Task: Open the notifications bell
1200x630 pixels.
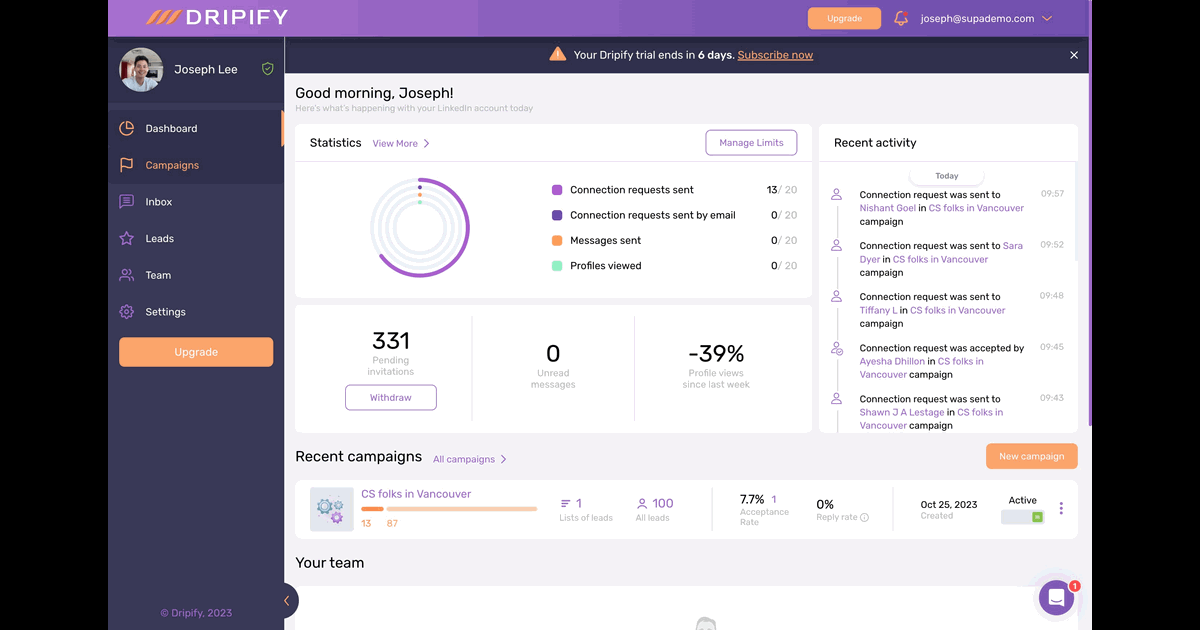Action: click(x=901, y=18)
